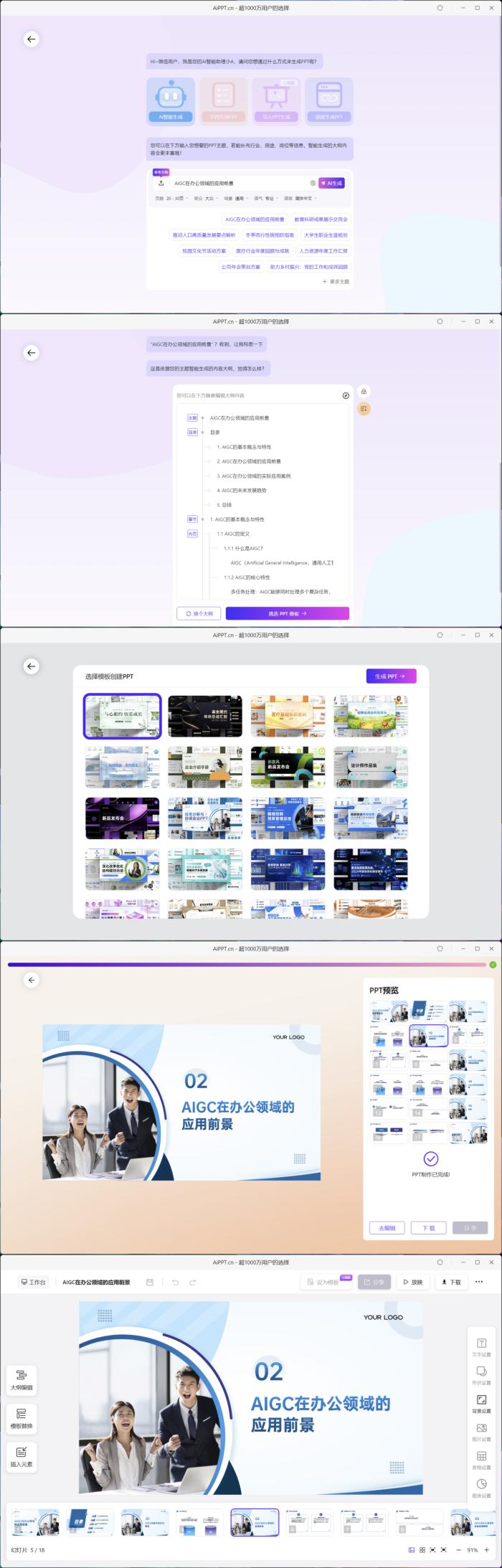Open the three-dots more menu in the editor
Image resolution: width=502 pixels, height=1568 pixels.
[479, 1282]
